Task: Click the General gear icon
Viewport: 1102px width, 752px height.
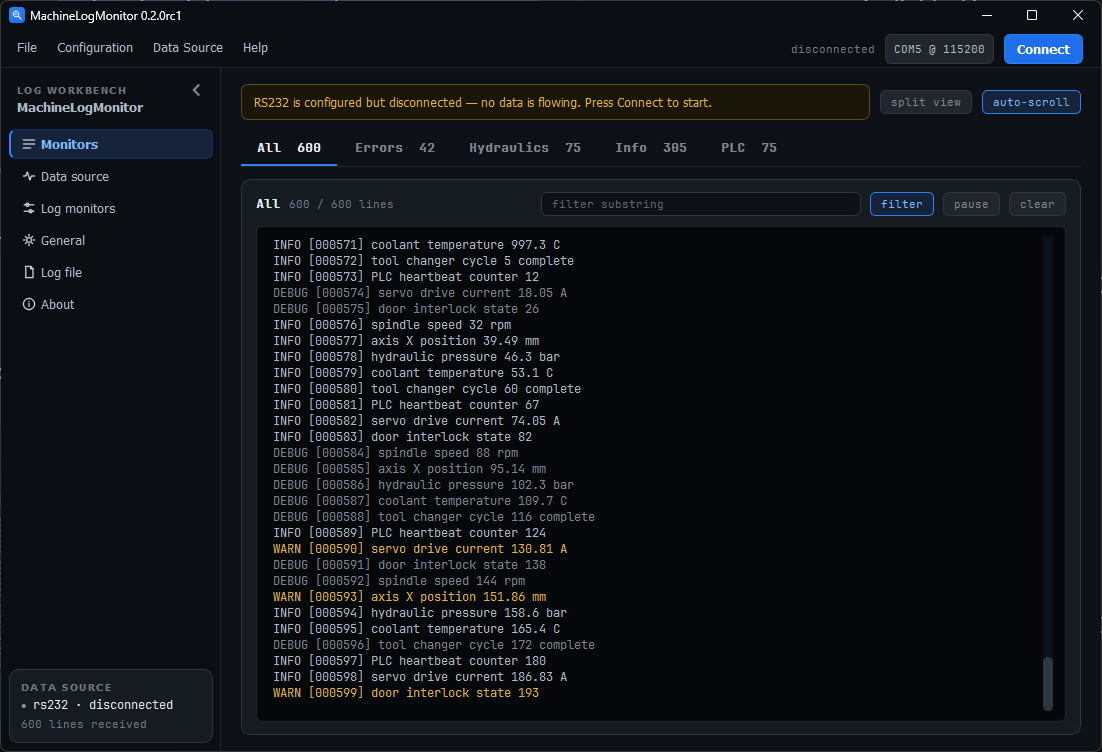Action: coord(29,240)
